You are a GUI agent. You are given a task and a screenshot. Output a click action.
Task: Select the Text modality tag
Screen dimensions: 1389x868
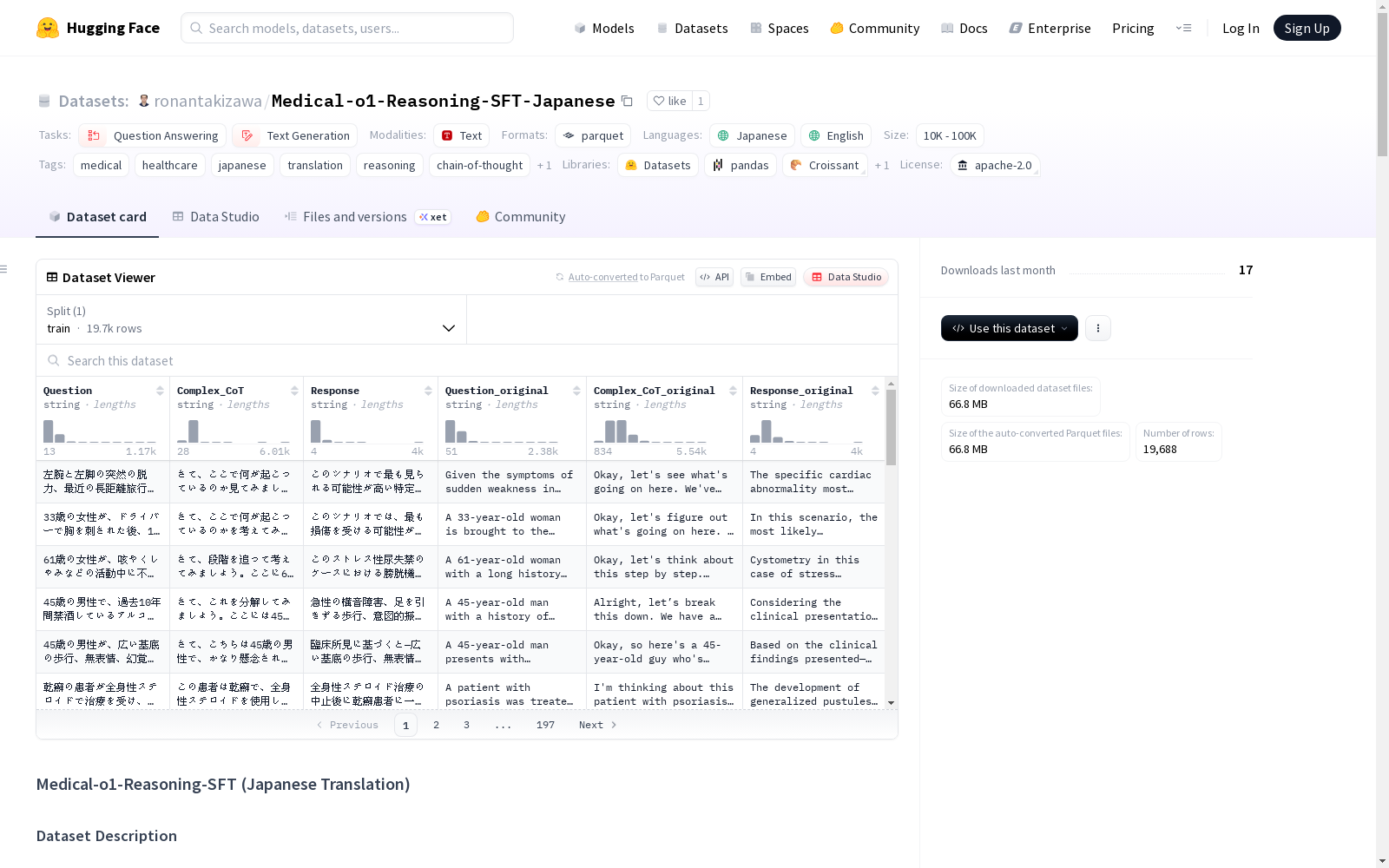click(462, 135)
